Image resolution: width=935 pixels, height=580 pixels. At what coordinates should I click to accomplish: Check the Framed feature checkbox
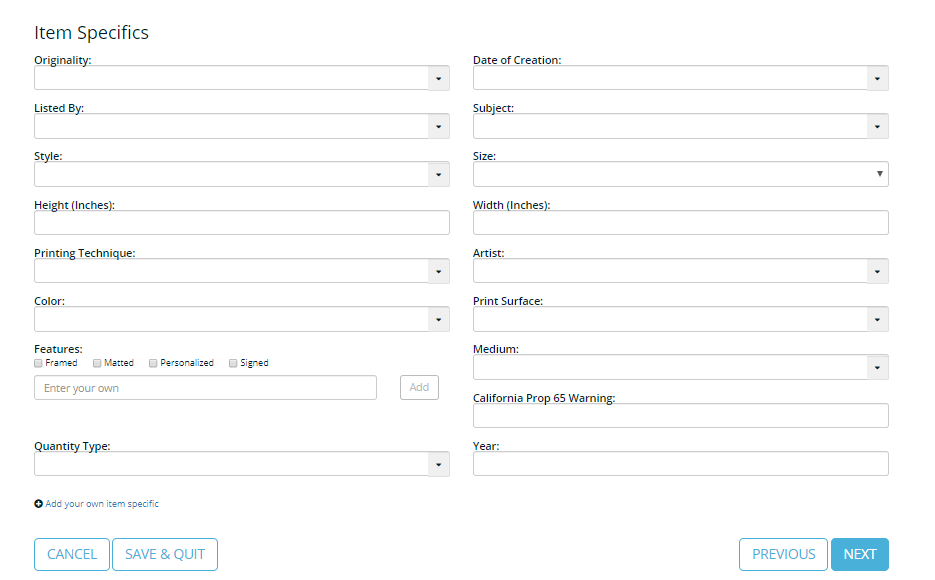[38, 363]
